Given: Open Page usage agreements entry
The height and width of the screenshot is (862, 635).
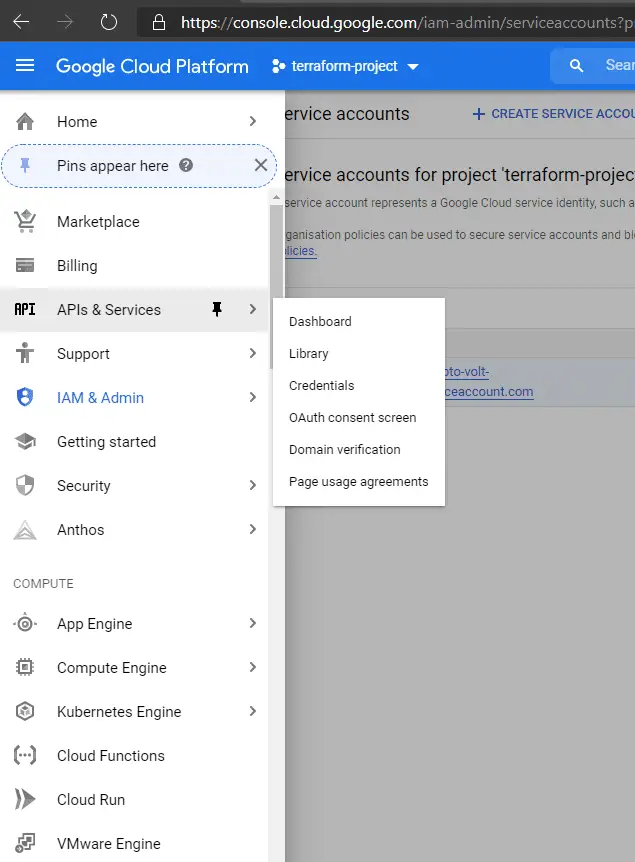Looking at the screenshot, I should (358, 482).
